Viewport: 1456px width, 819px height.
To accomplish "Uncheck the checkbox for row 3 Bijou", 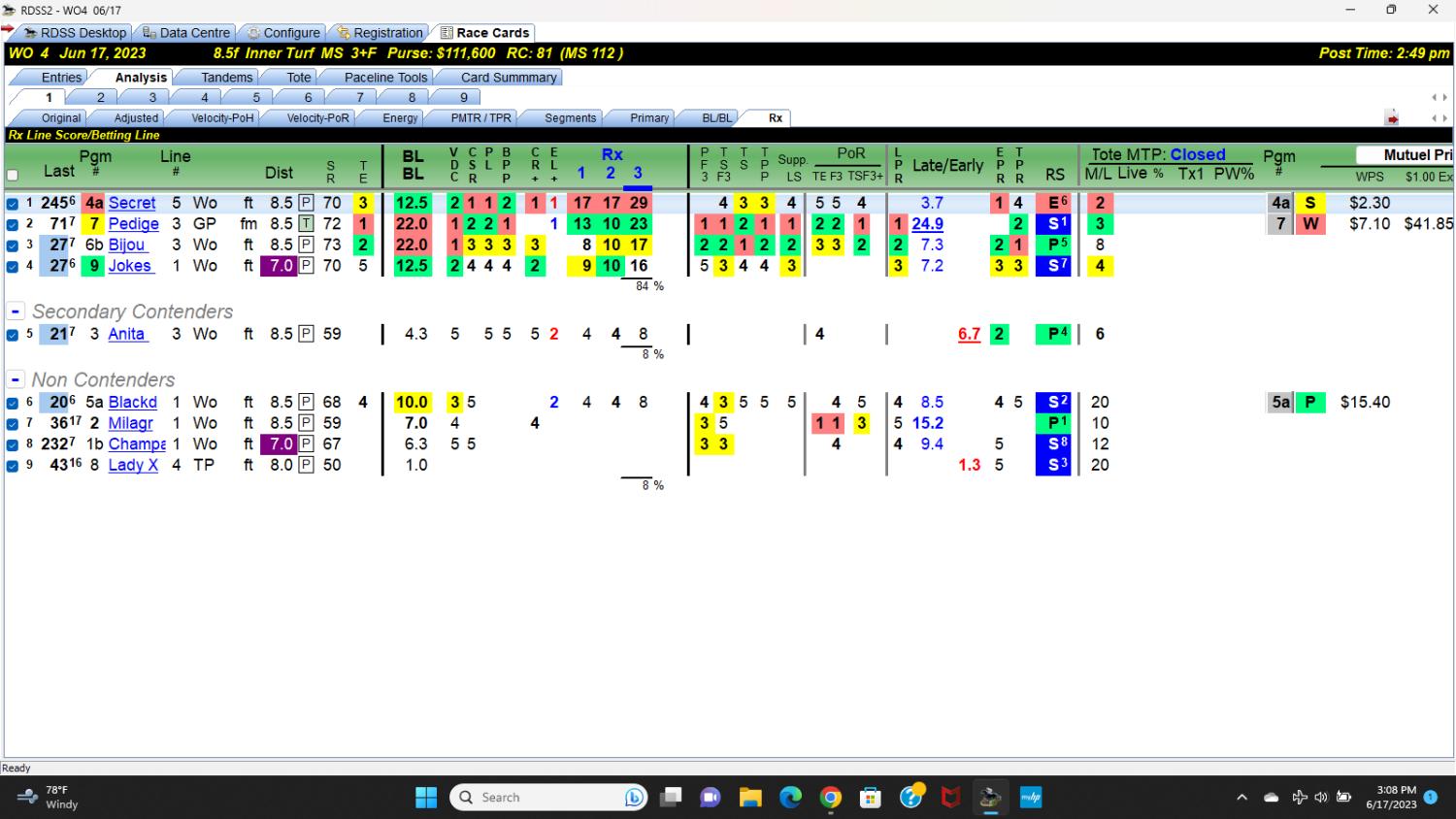I will click(x=13, y=246).
